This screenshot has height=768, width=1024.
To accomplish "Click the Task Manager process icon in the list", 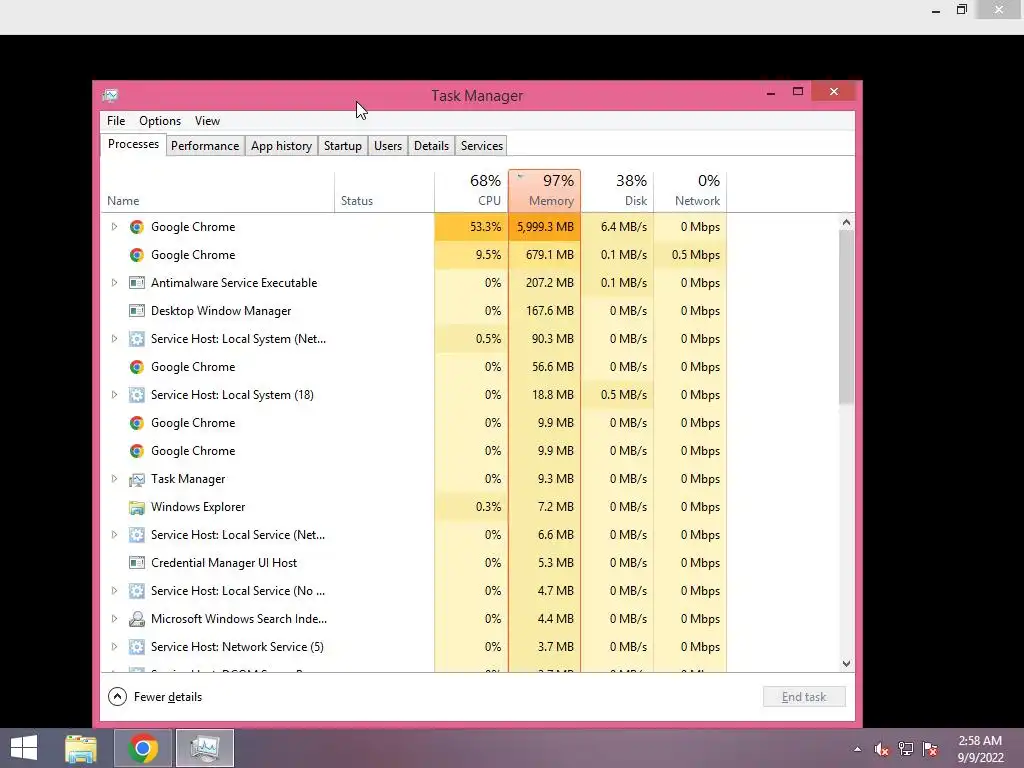I will point(136,479).
